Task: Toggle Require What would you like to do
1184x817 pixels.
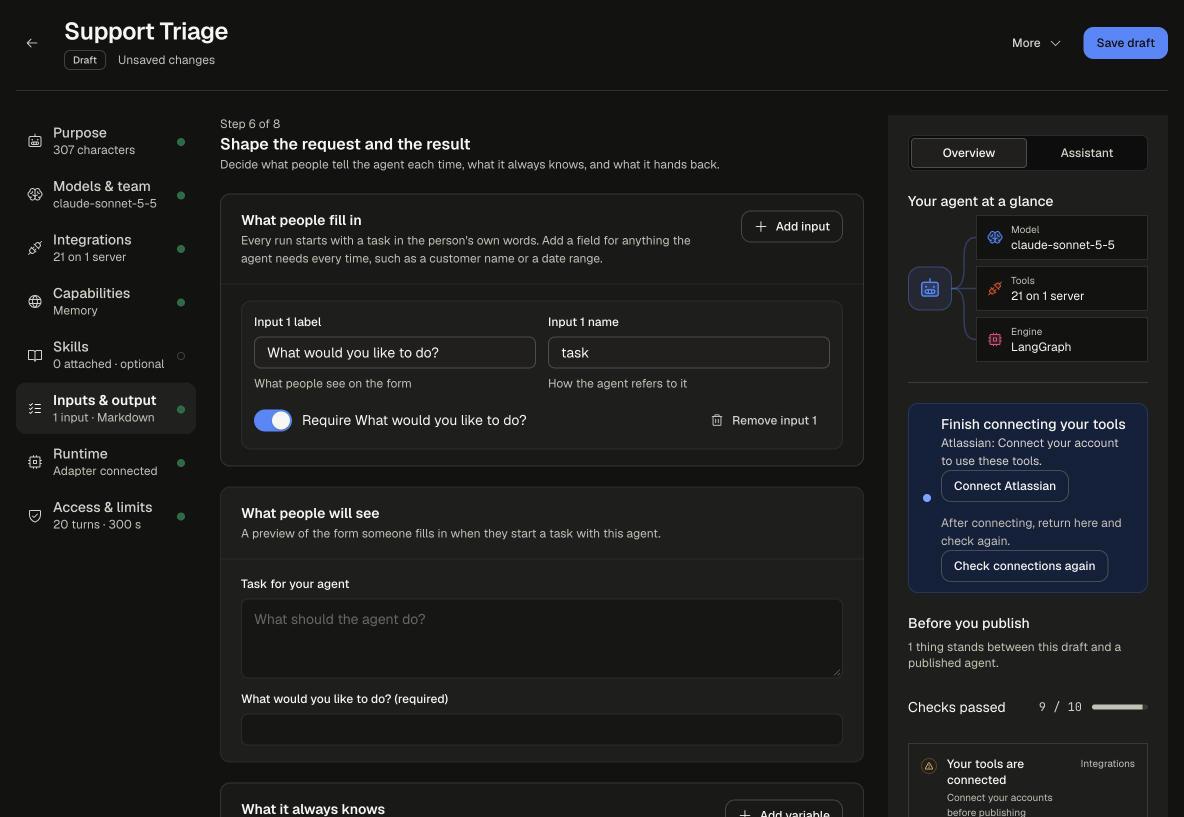Action: coord(273,421)
